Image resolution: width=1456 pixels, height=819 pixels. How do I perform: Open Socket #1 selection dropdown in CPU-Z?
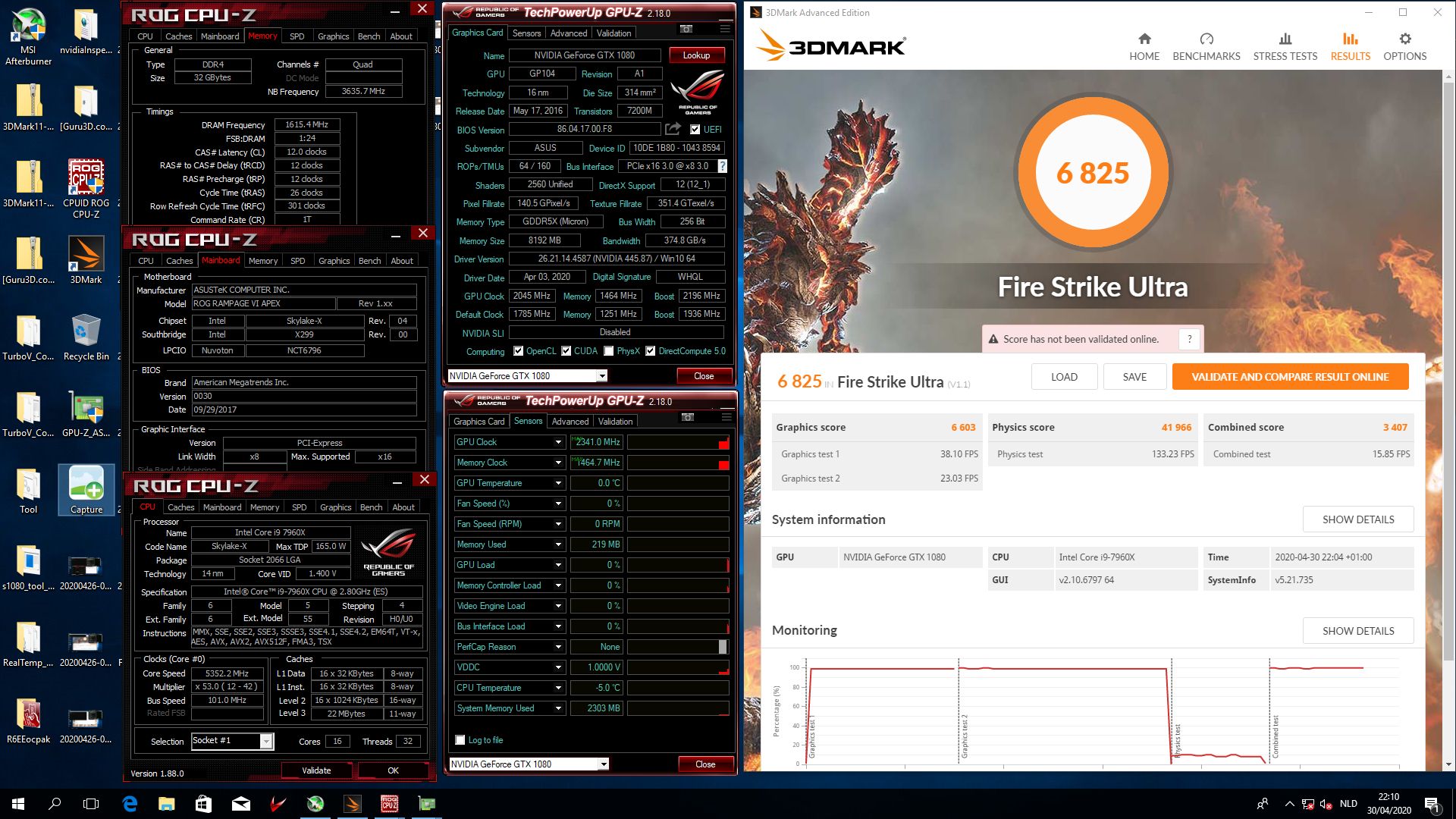[x=266, y=742]
